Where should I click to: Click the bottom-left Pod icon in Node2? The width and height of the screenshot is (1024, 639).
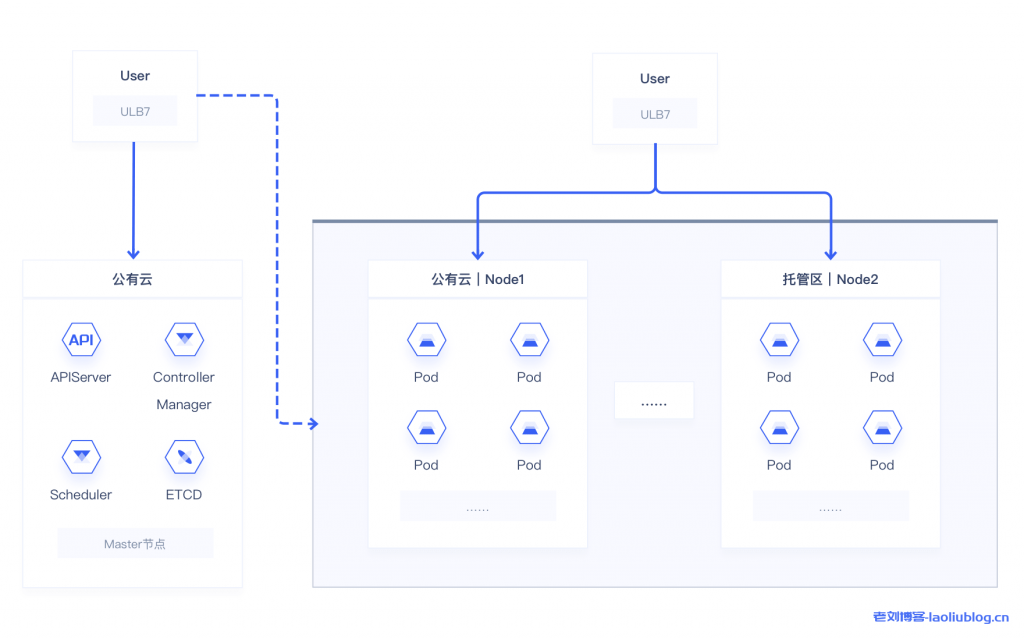point(779,428)
